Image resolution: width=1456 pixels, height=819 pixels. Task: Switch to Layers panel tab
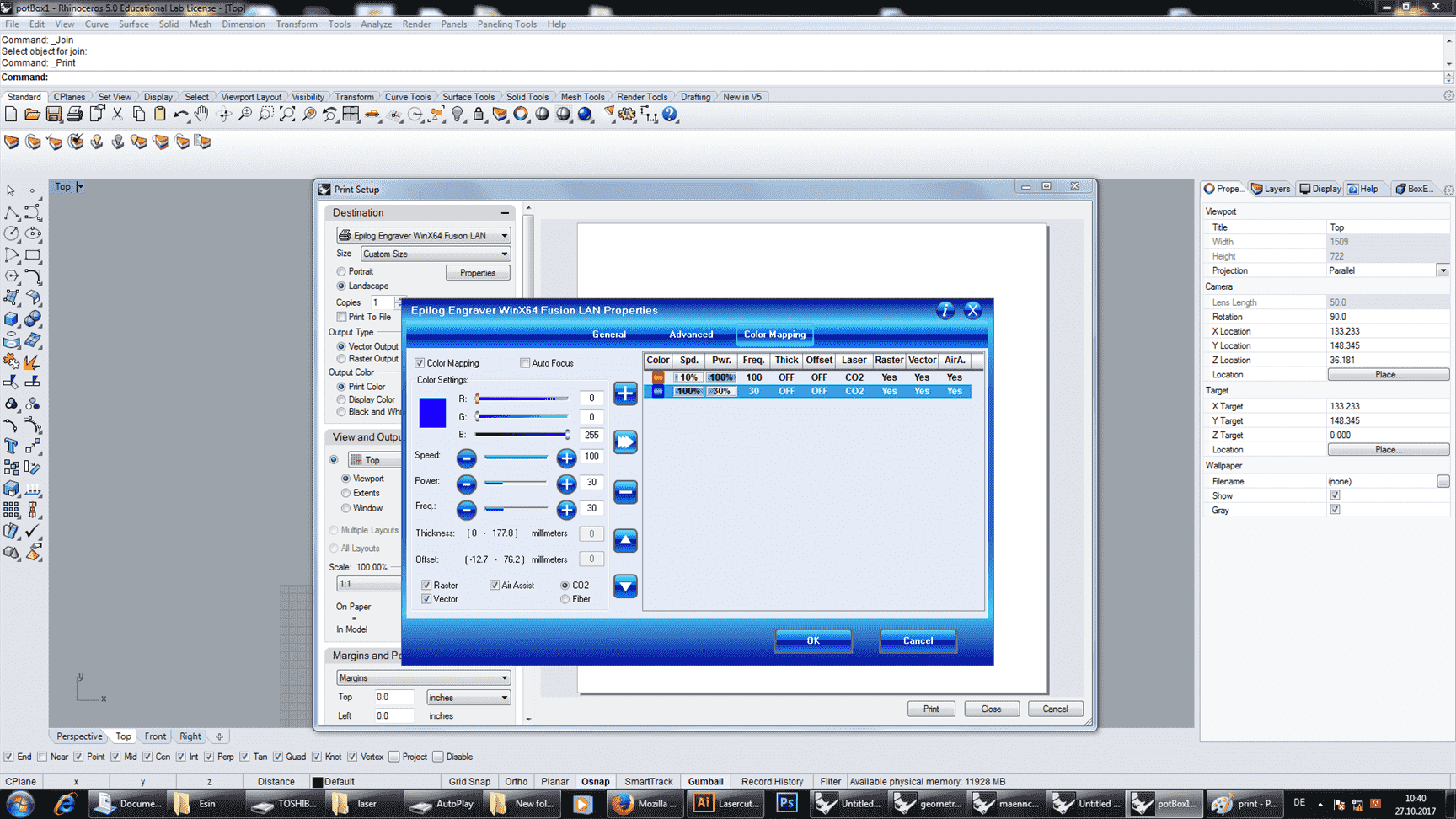[1271, 189]
